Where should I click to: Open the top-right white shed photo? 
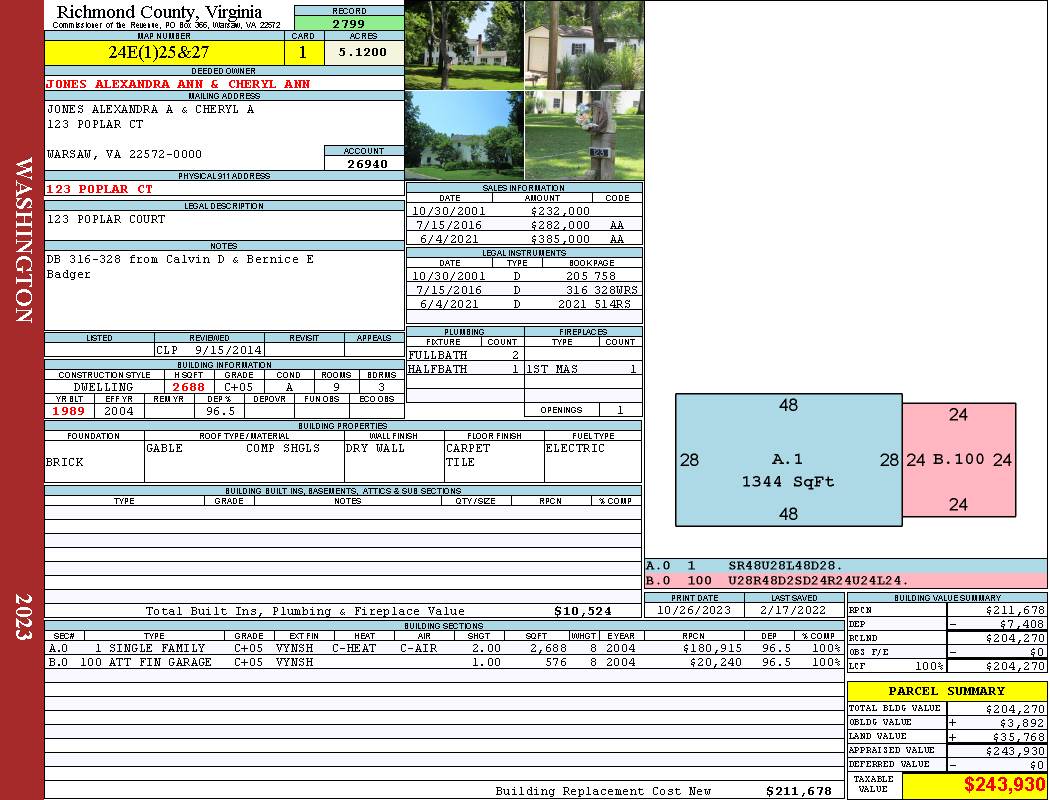click(584, 45)
